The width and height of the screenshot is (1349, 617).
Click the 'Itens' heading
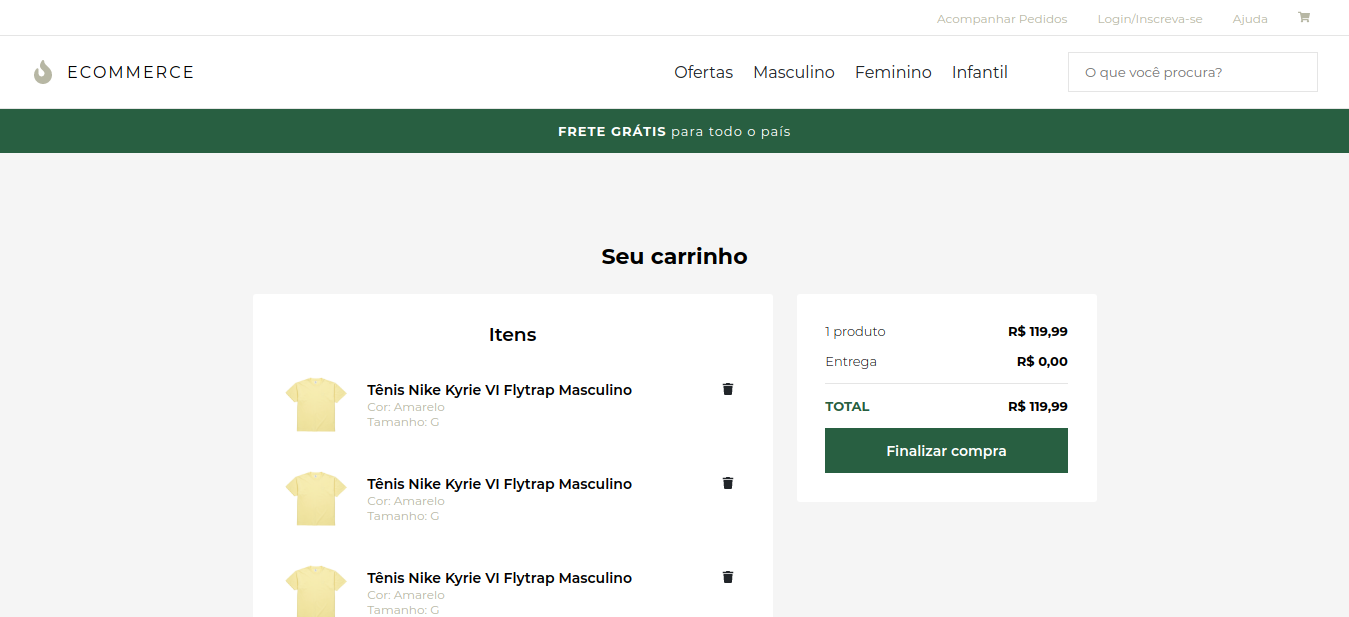point(512,335)
